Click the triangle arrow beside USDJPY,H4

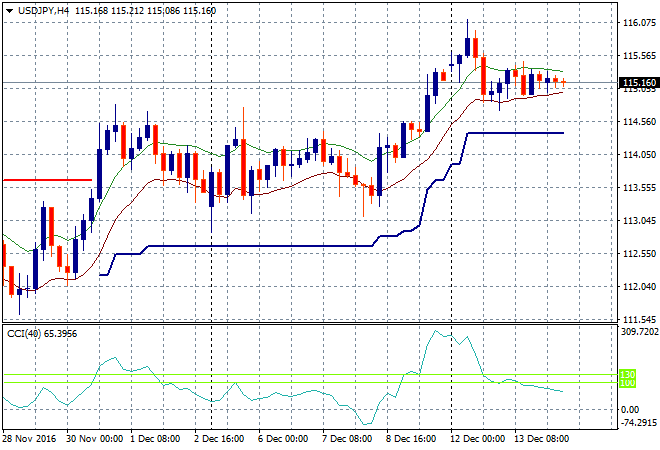[x=10, y=11]
